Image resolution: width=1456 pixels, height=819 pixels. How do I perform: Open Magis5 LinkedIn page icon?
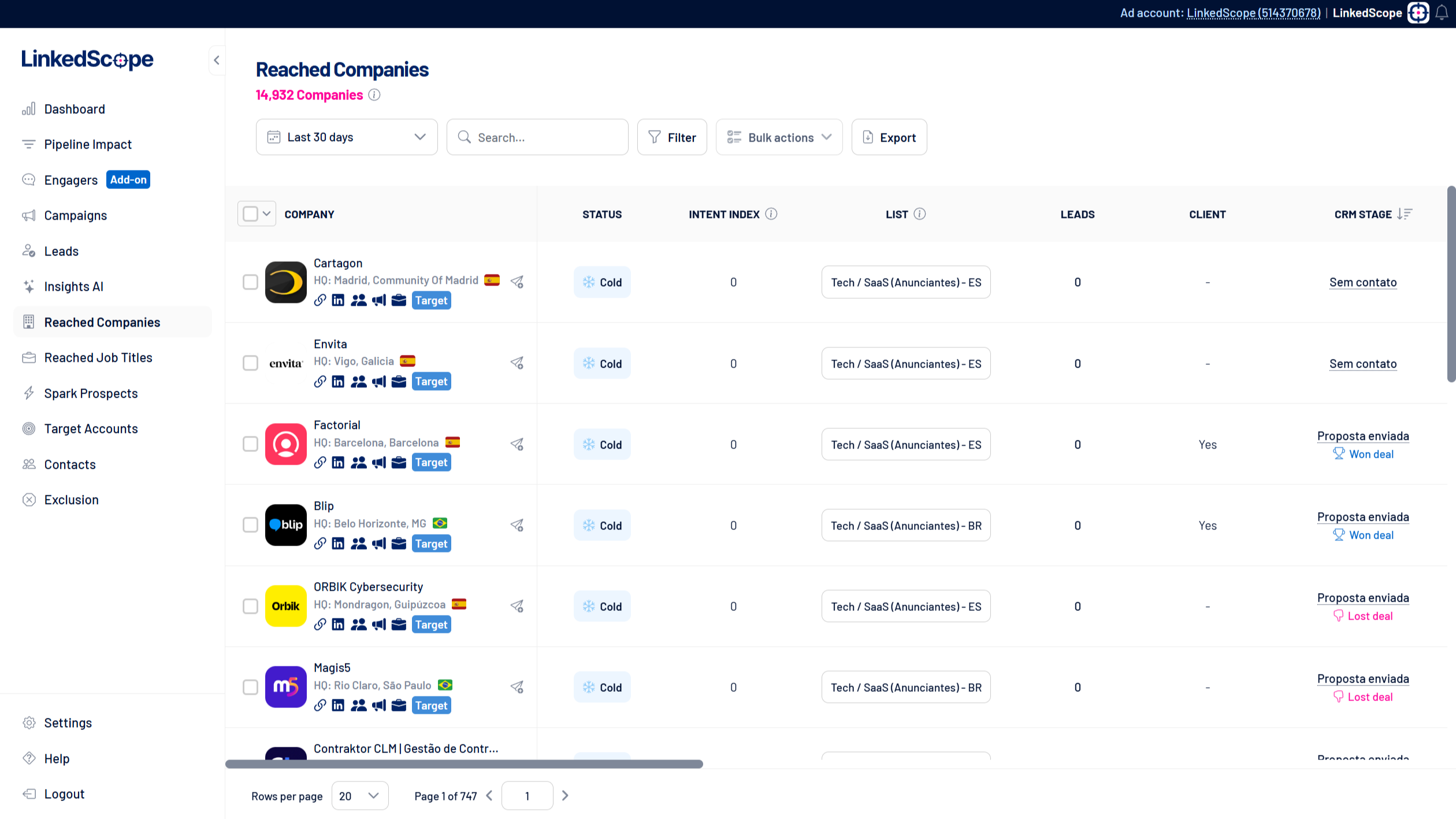[x=339, y=705]
